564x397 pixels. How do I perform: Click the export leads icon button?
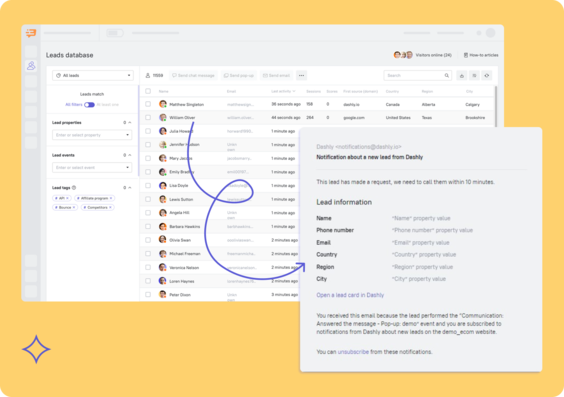[x=462, y=76]
